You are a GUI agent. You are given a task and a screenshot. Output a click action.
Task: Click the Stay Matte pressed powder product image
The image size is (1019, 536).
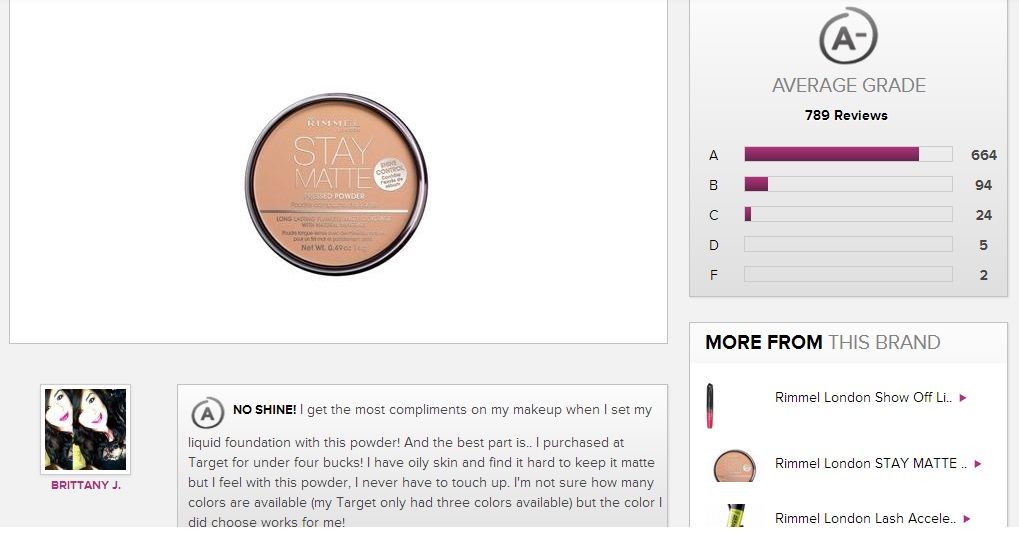pos(336,184)
